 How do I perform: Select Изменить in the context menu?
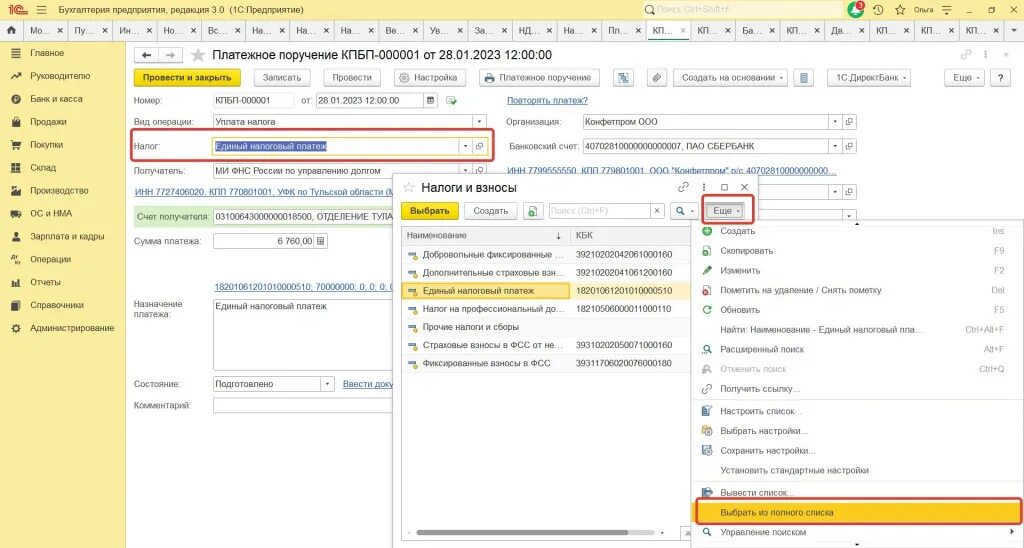point(857,270)
